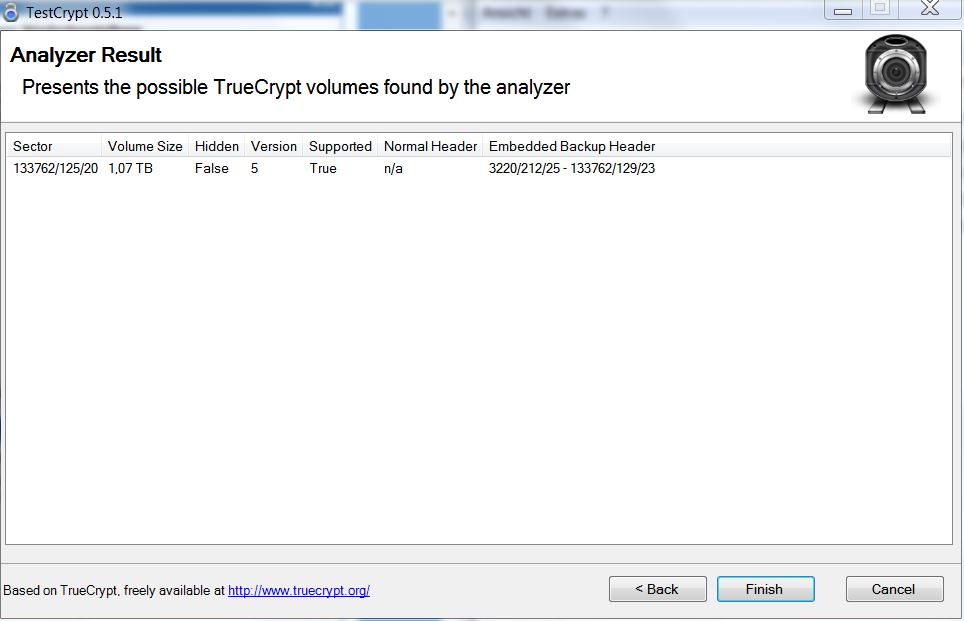The image size is (964, 621).
Task: Click the Finish button
Action: point(765,589)
